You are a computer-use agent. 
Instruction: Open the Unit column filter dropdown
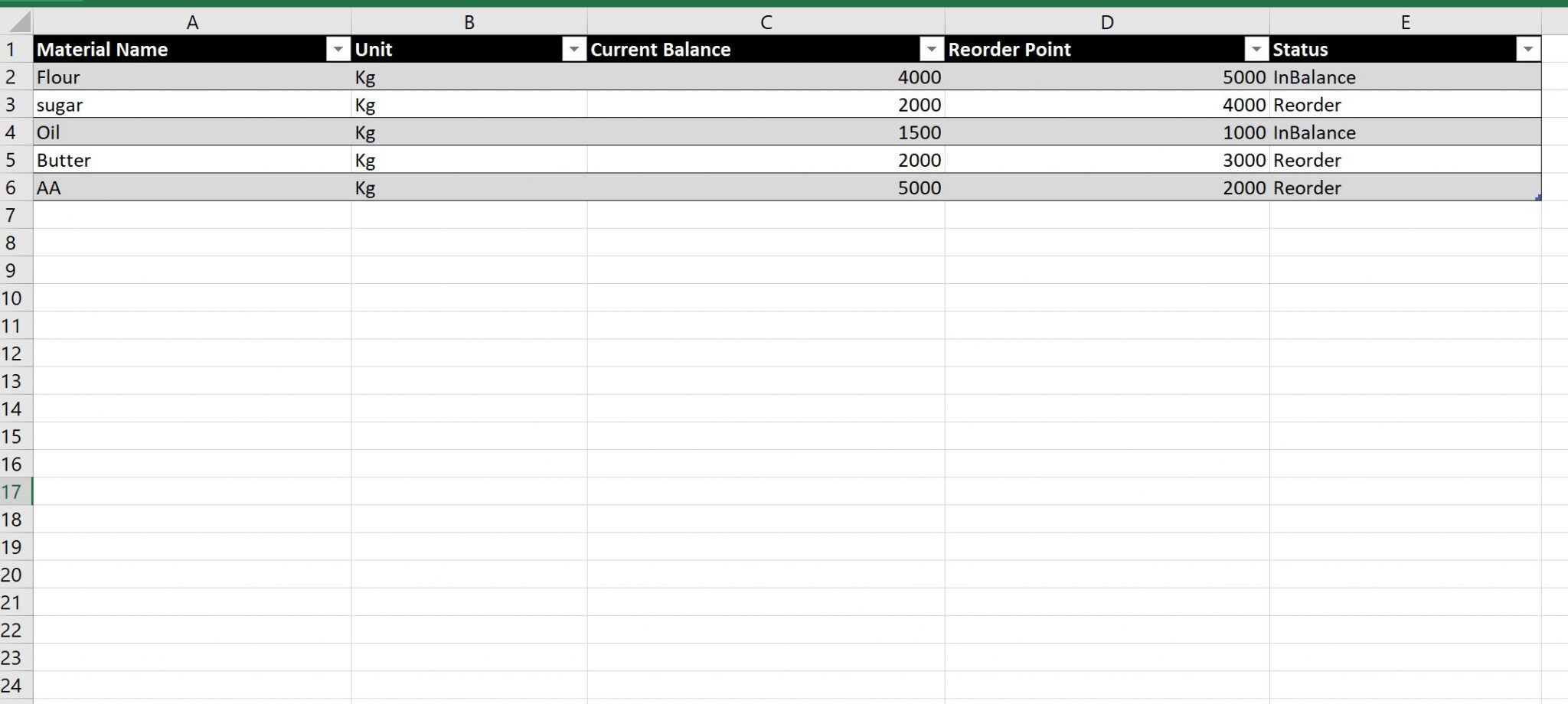[575, 49]
